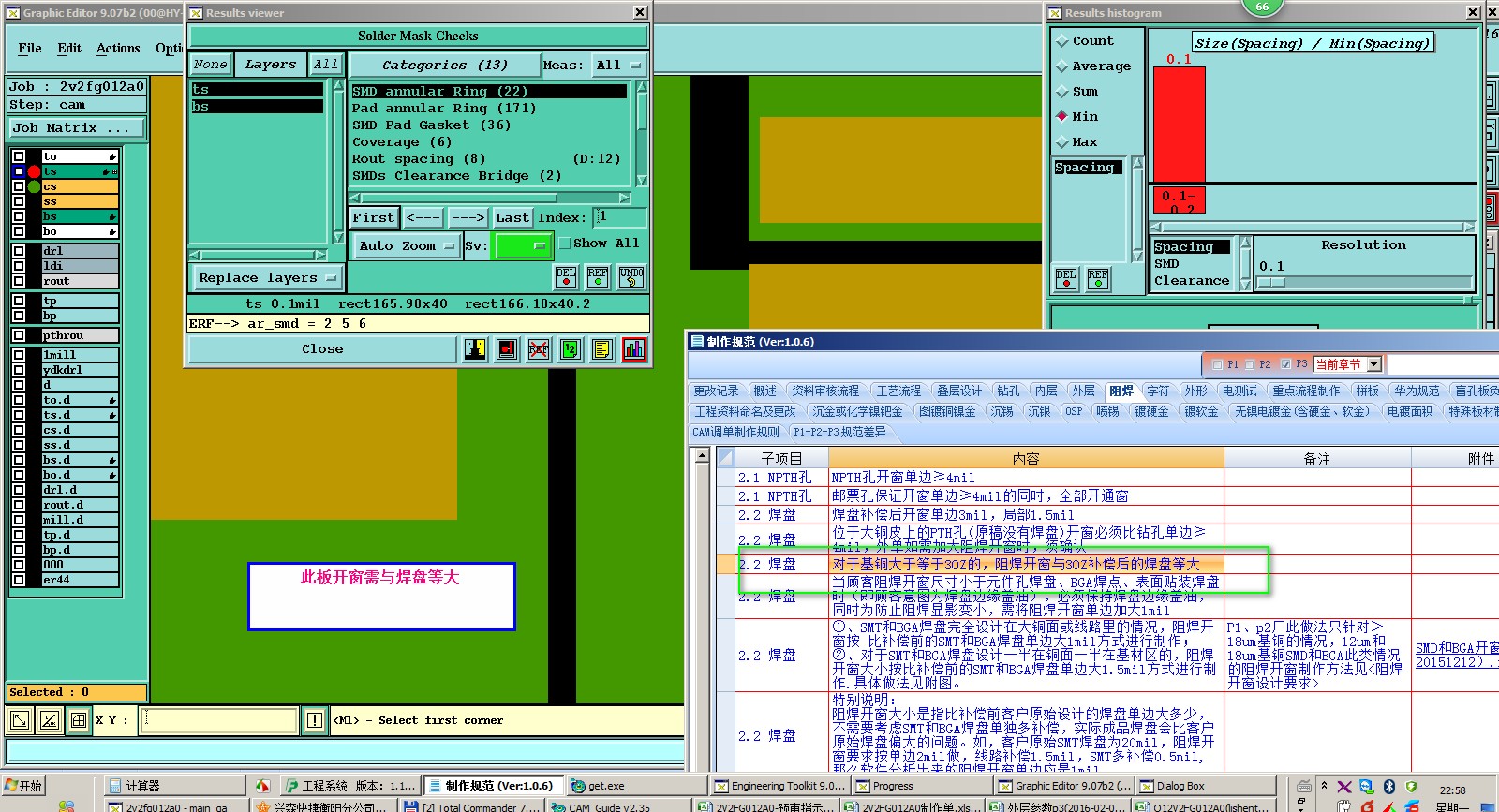Click the next arrow ---> button
Screen dimensions: 1499x812
(x=468, y=217)
